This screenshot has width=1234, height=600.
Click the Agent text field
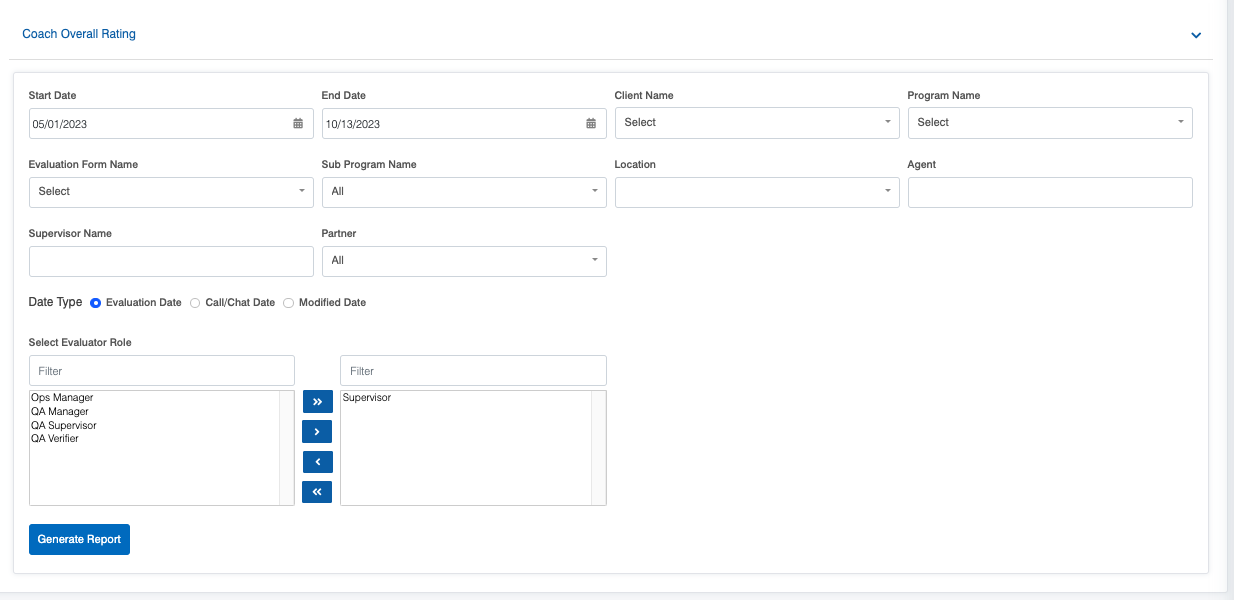1050,192
